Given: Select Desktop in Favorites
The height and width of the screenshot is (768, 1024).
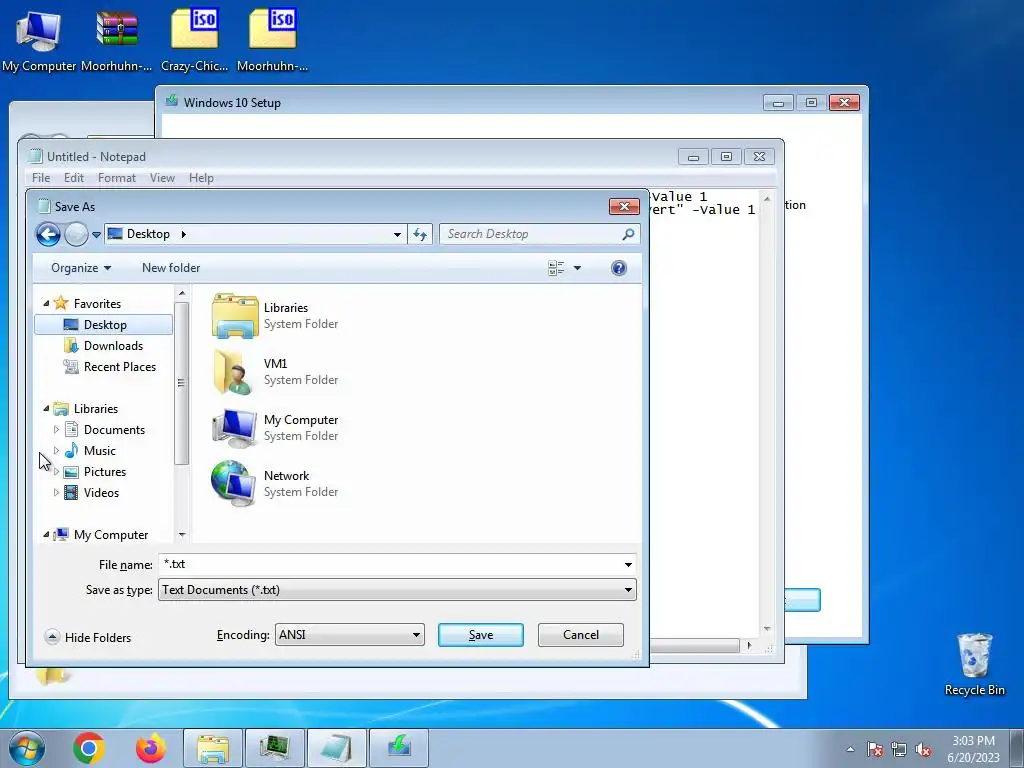Looking at the screenshot, I should click(103, 325).
